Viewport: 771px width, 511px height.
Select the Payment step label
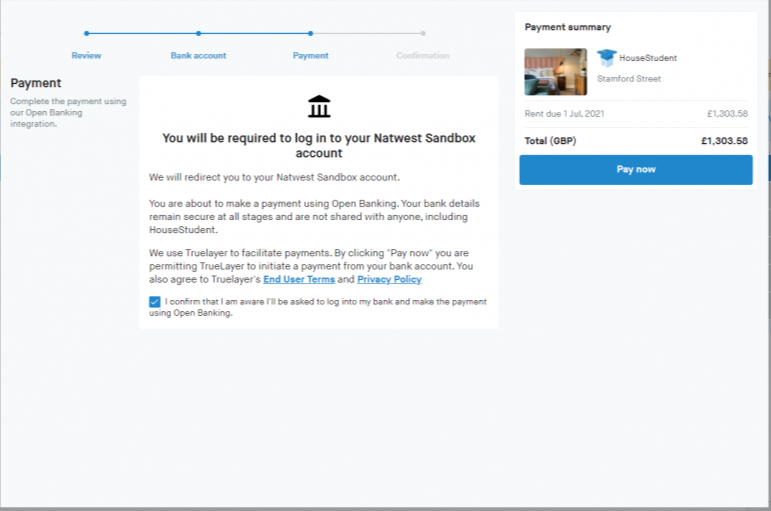(310, 56)
